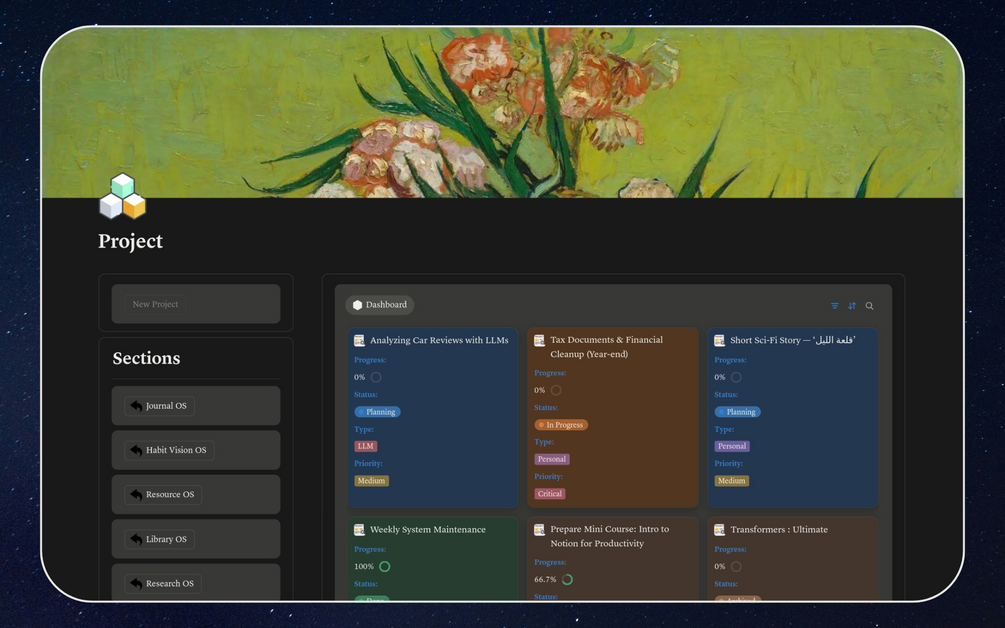Click 100% progress ring on Weekly System Maintenance

(385, 566)
